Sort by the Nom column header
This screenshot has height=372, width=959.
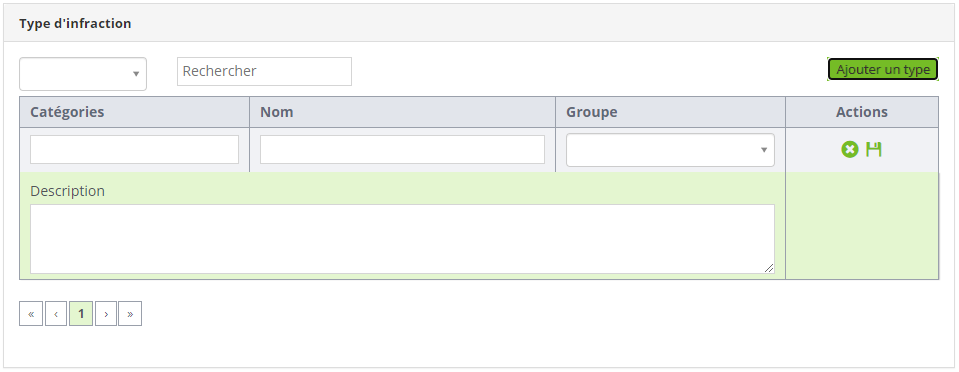coord(276,112)
